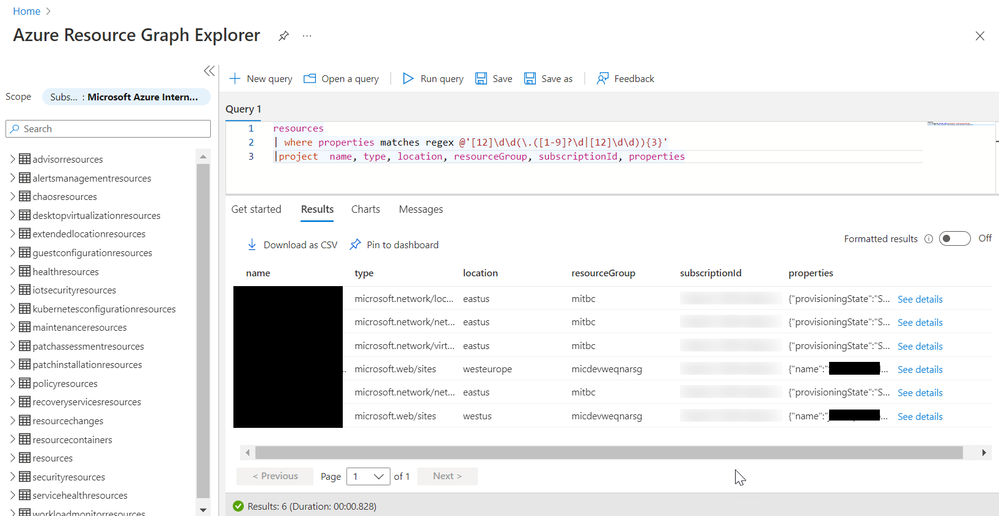The width and height of the screenshot is (999, 516).
Task: Collapse the left pane with double chevron
Action: pyautogui.click(x=209, y=70)
